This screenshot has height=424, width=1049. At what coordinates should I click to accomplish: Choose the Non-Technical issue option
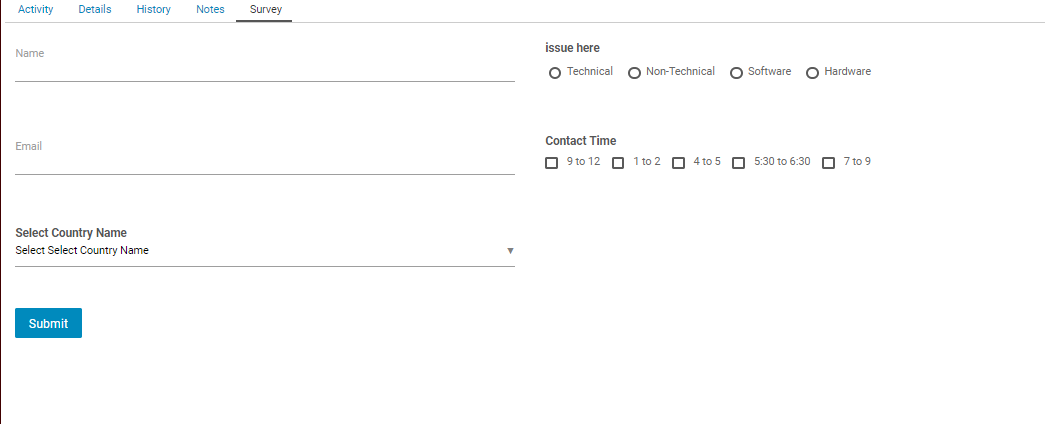634,73
